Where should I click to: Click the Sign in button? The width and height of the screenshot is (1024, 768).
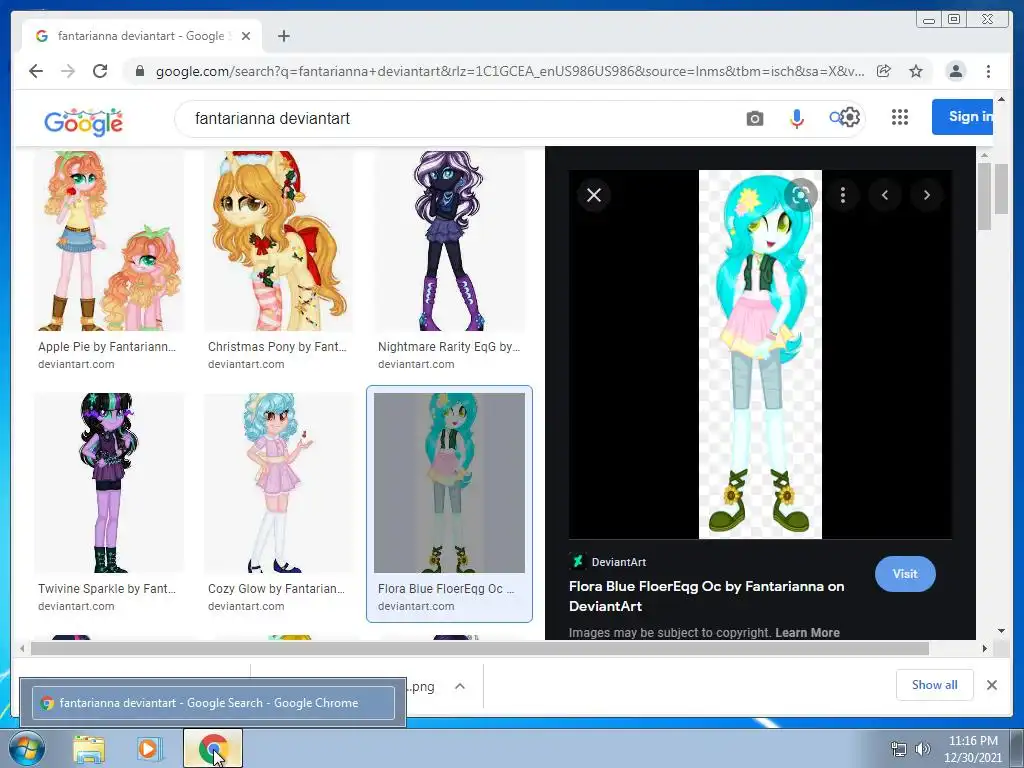coord(963,117)
